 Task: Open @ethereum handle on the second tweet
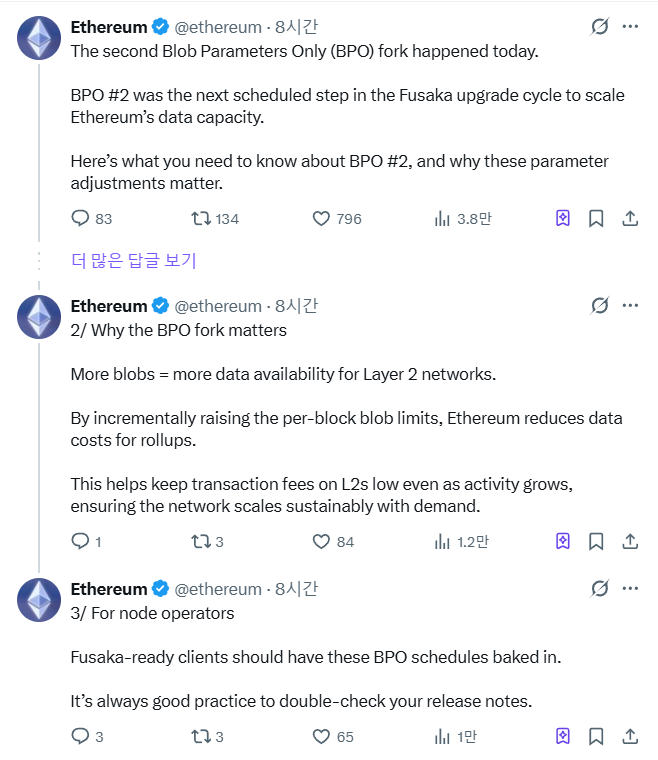pyautogui.click(x=218, y=306)
